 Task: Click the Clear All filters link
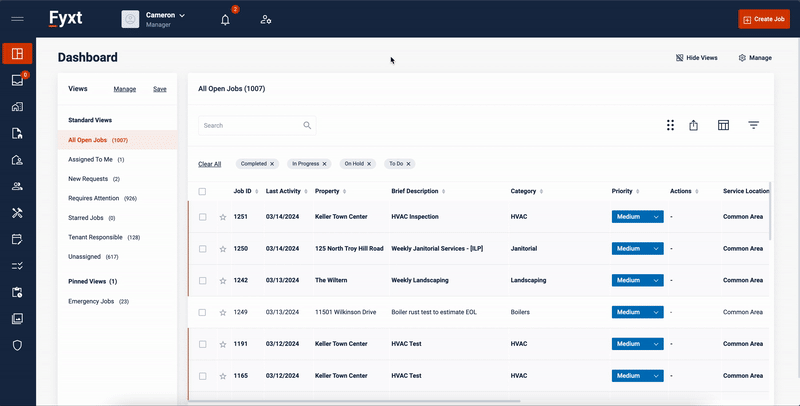coord(209,163)
